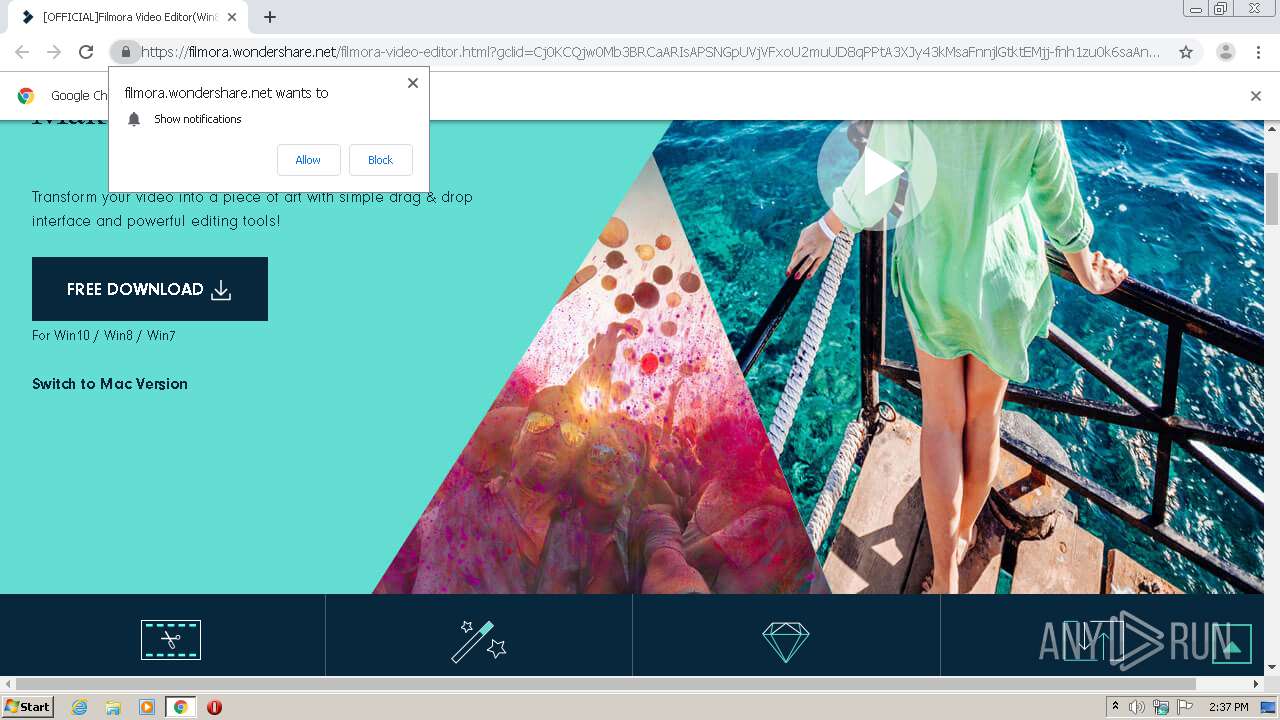Click the scissors video trimming icon
This screenshot has width=1280, height=720.
[x=171, y=640]
